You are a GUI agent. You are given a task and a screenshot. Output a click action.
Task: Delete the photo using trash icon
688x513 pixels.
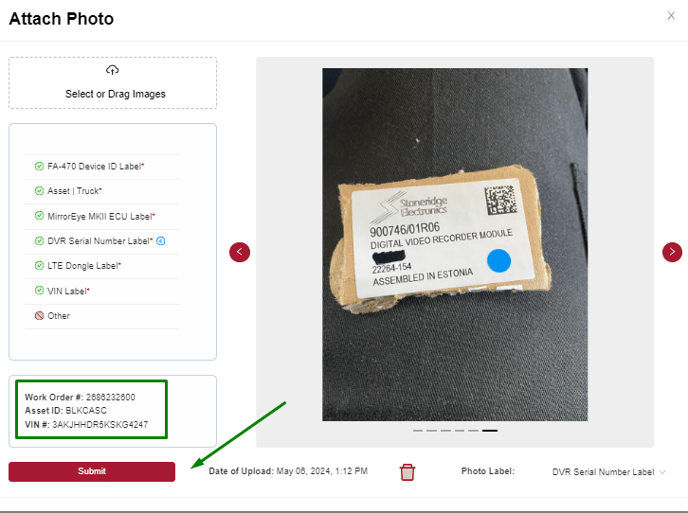pyautogui.click(x=407, y=472)
